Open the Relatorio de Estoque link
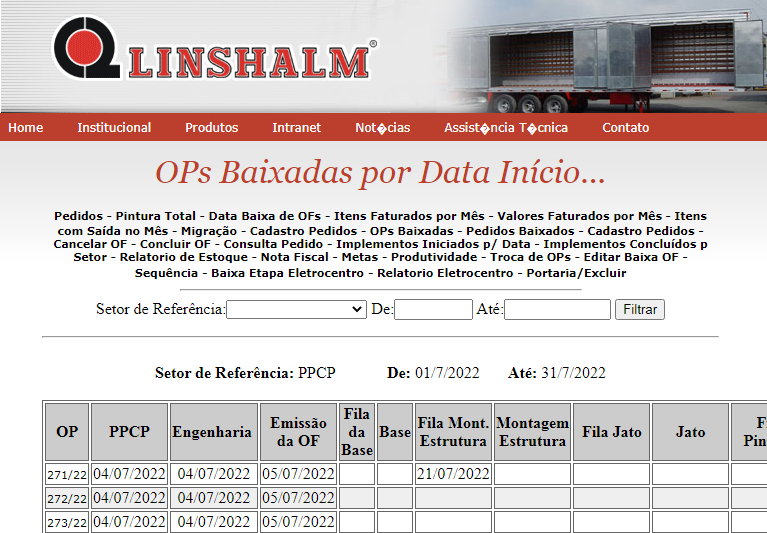This screenshot has width=767, height=533. pos(183,258)
